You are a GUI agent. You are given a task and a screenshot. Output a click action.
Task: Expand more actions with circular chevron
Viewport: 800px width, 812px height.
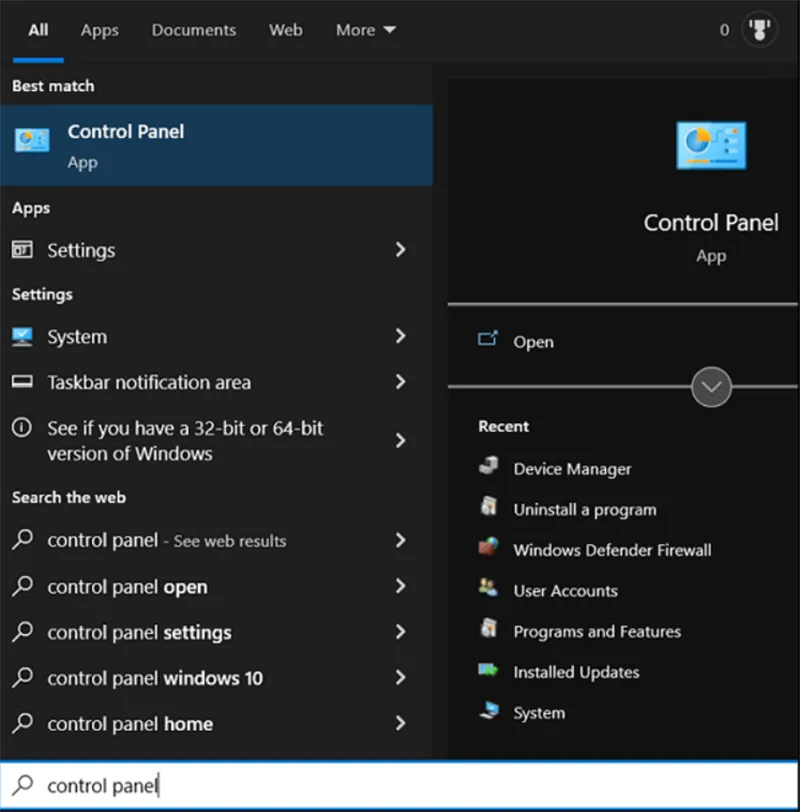[711, 387]
